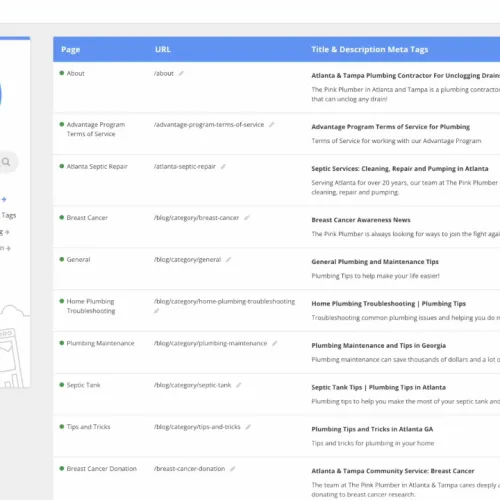Edit the home-plumbing-troubleshooting URL pencil
The height and width of the screenshot is (500, 500).
click(x=156, y=311)
